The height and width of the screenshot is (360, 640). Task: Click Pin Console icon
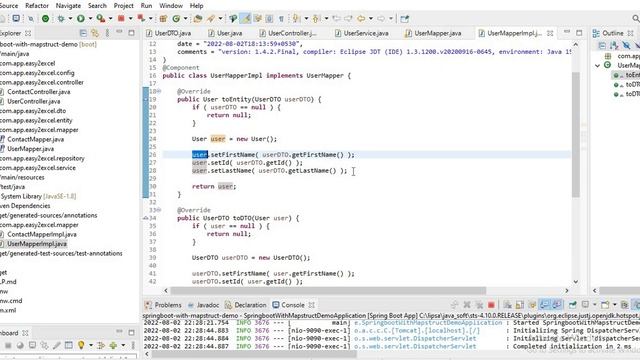point(572,305)
